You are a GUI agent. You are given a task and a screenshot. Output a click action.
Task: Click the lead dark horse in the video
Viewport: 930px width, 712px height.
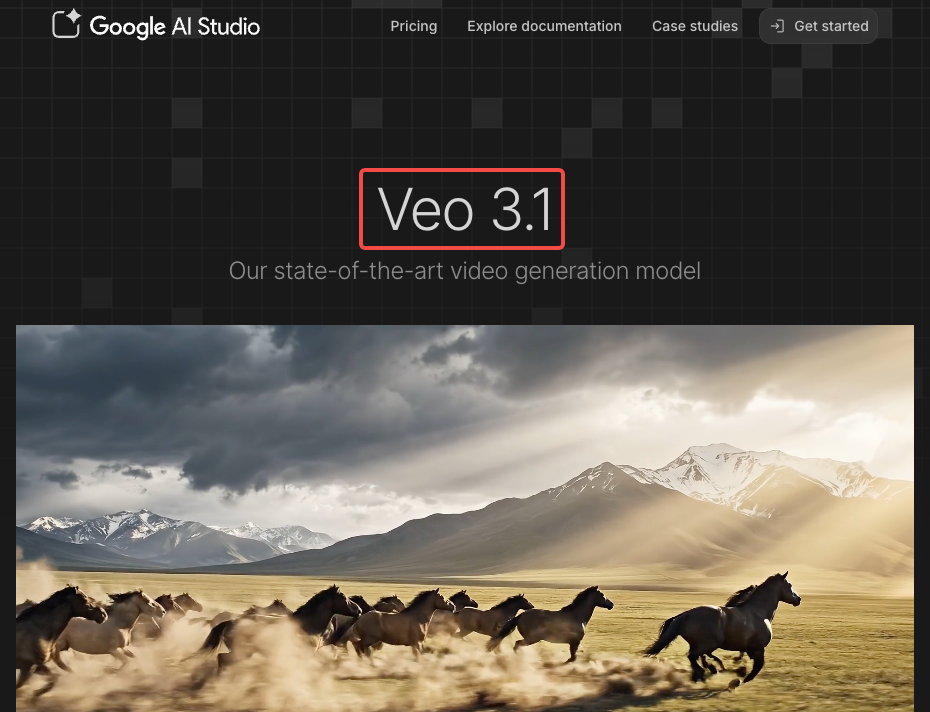click(727, 626)
